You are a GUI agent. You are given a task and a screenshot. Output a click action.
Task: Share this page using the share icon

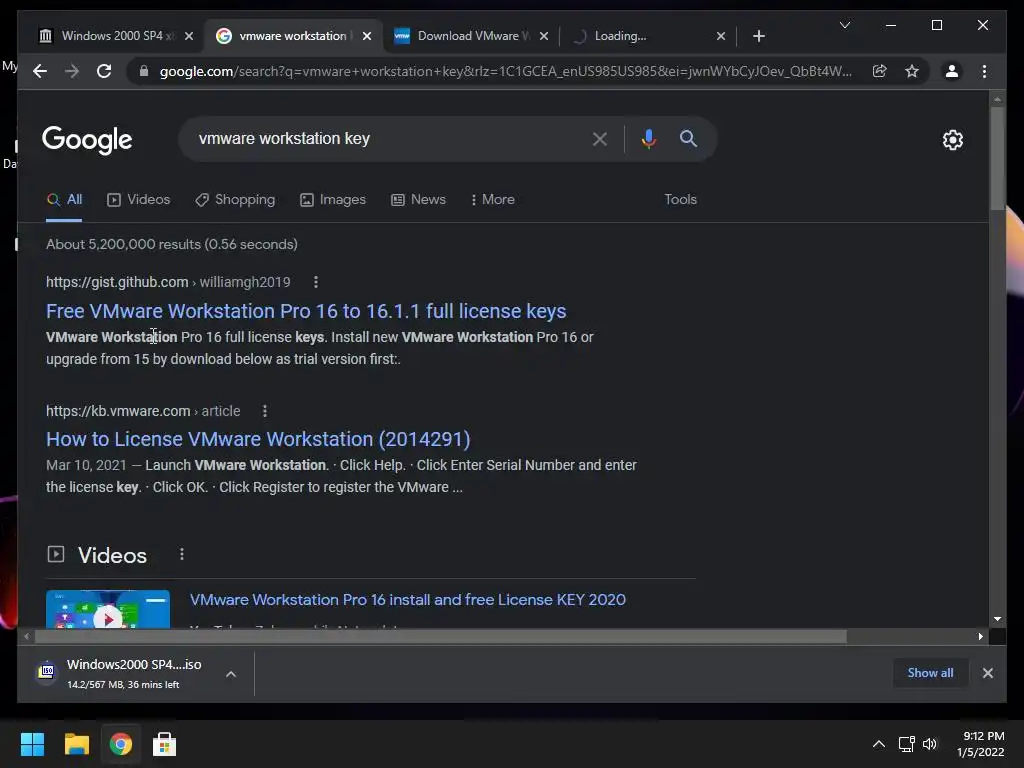880,71
